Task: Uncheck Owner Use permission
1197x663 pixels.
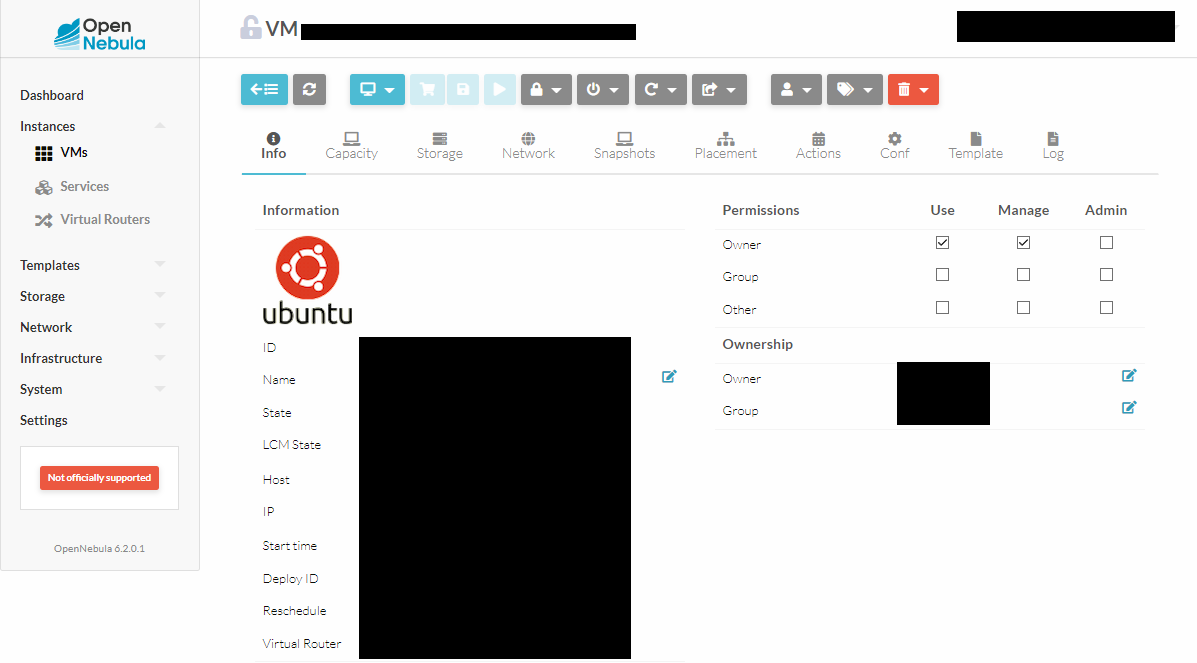Action: coord(942,243)
